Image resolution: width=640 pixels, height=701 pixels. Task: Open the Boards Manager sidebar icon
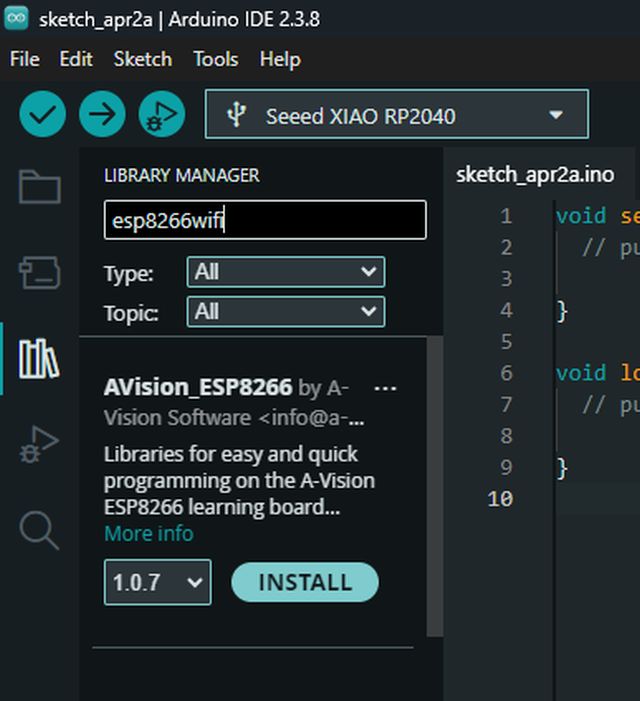click(x=40, y=273)
